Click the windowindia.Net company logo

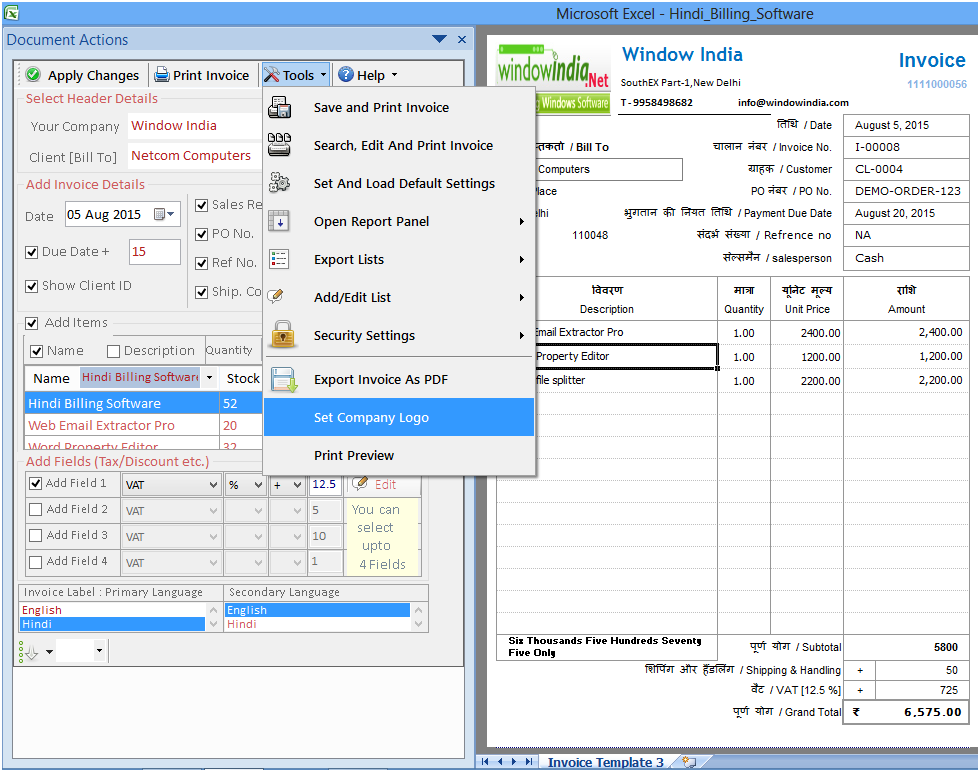pos(553,77)
